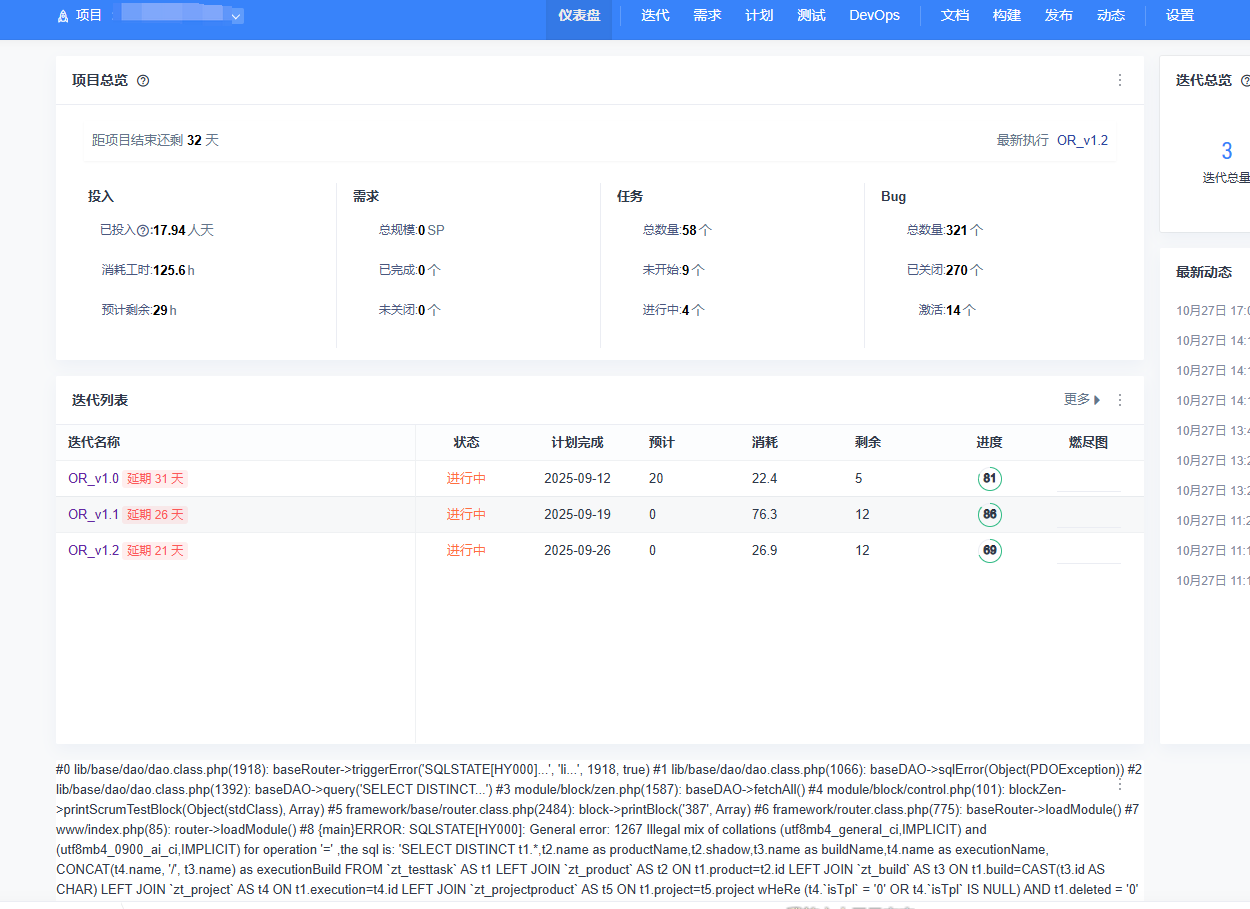
Task: Open iteration OR_v1.1 link
Action: [x=93, y=515]
